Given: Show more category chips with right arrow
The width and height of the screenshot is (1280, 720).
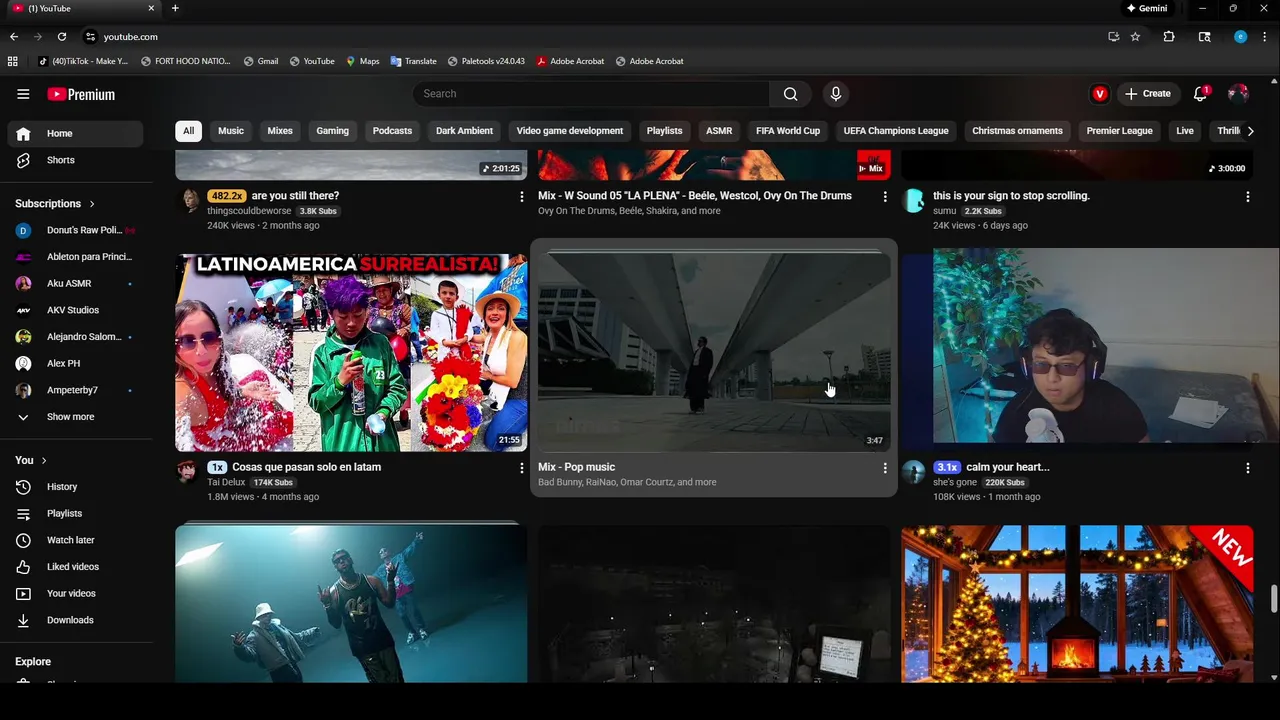Looking at the screenshot, I should coord(1250,131).
